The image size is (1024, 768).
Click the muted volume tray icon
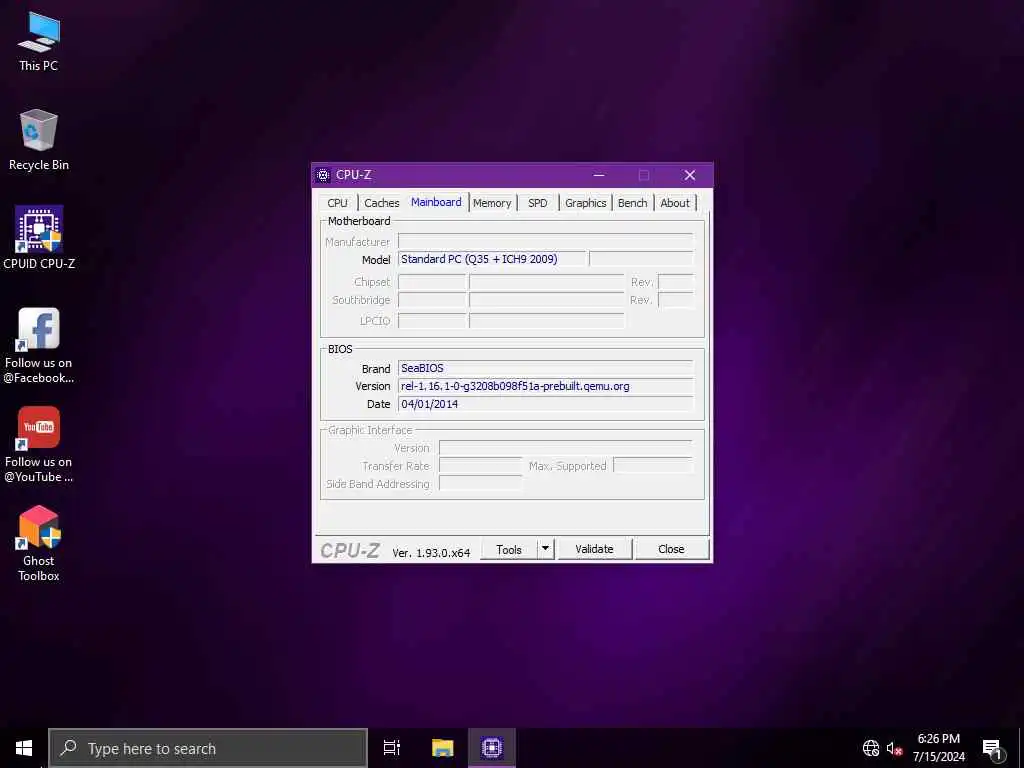pyautogui.click(x=894, y=748)
